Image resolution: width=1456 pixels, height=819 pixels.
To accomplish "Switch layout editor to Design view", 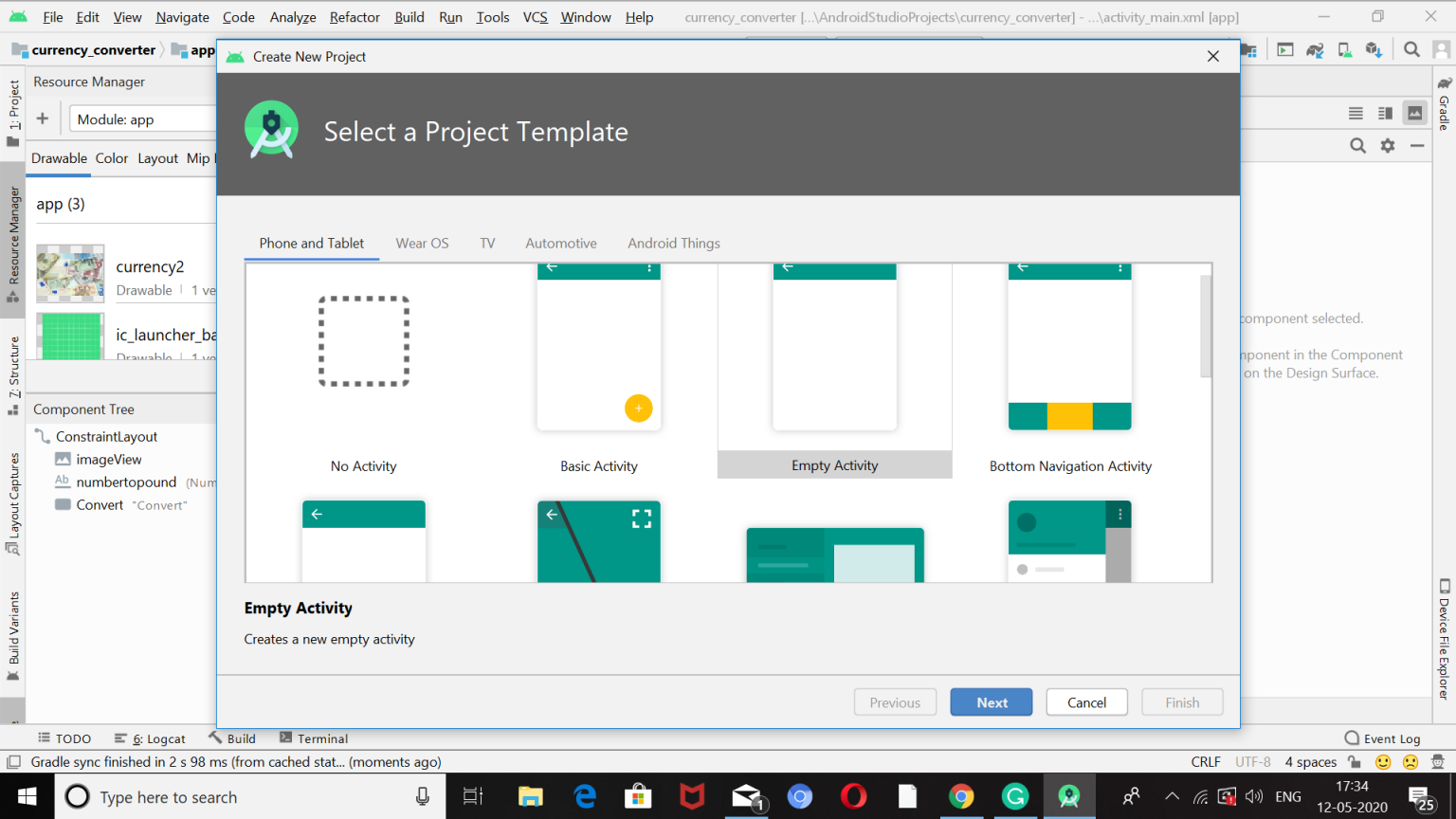I will [x=1413, y=113].
